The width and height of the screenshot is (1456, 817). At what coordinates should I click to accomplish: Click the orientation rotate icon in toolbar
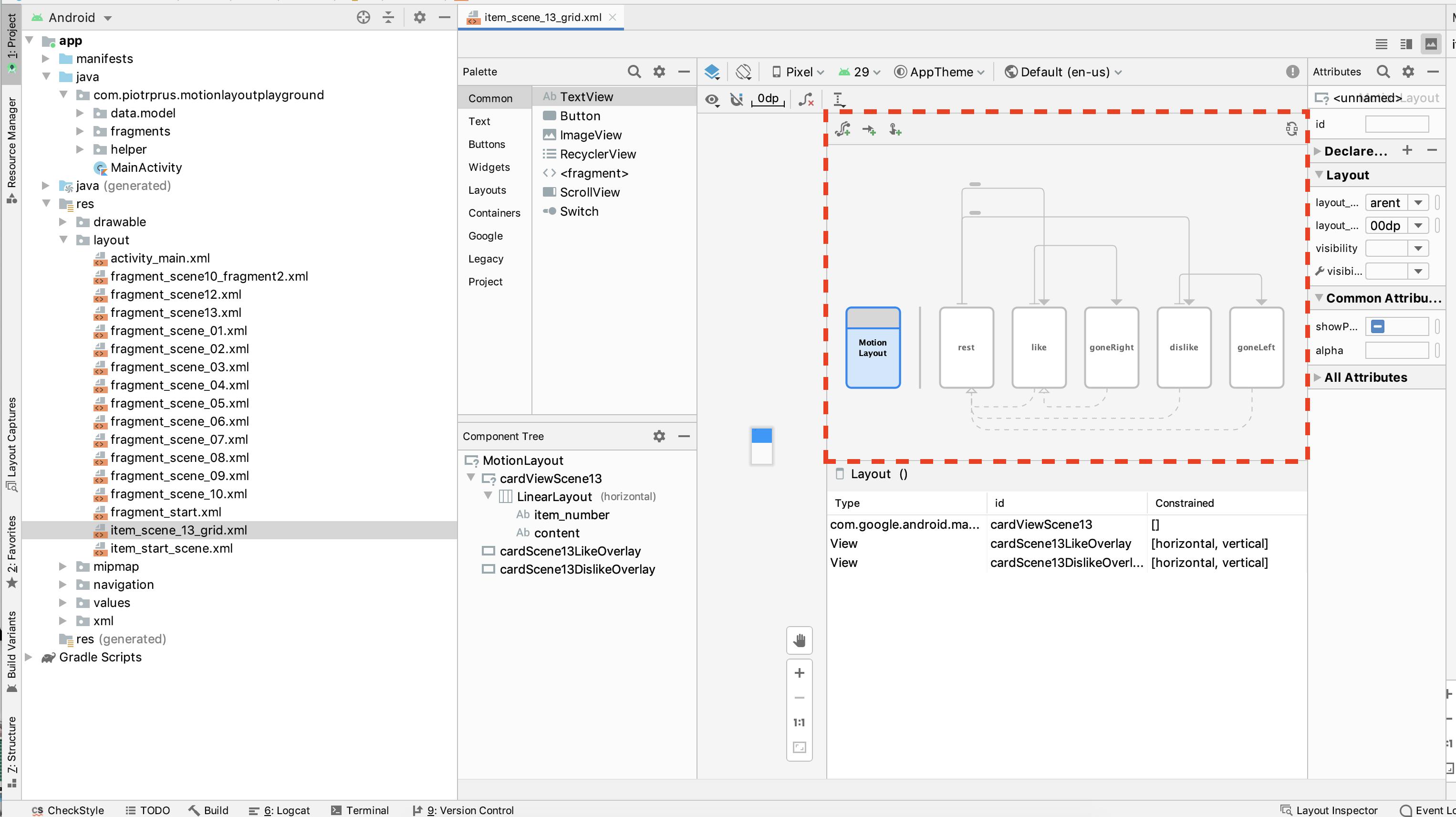[x=743, y=72]
